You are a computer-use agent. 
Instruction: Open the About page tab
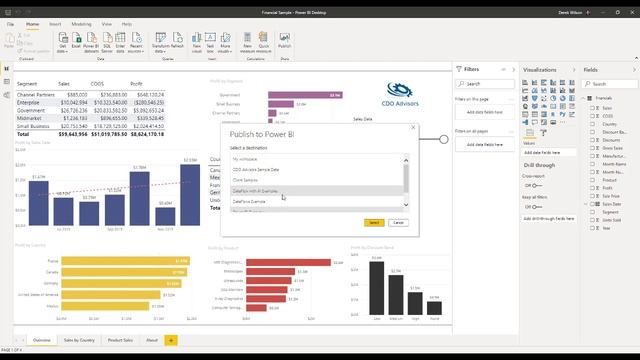point(152,340)
